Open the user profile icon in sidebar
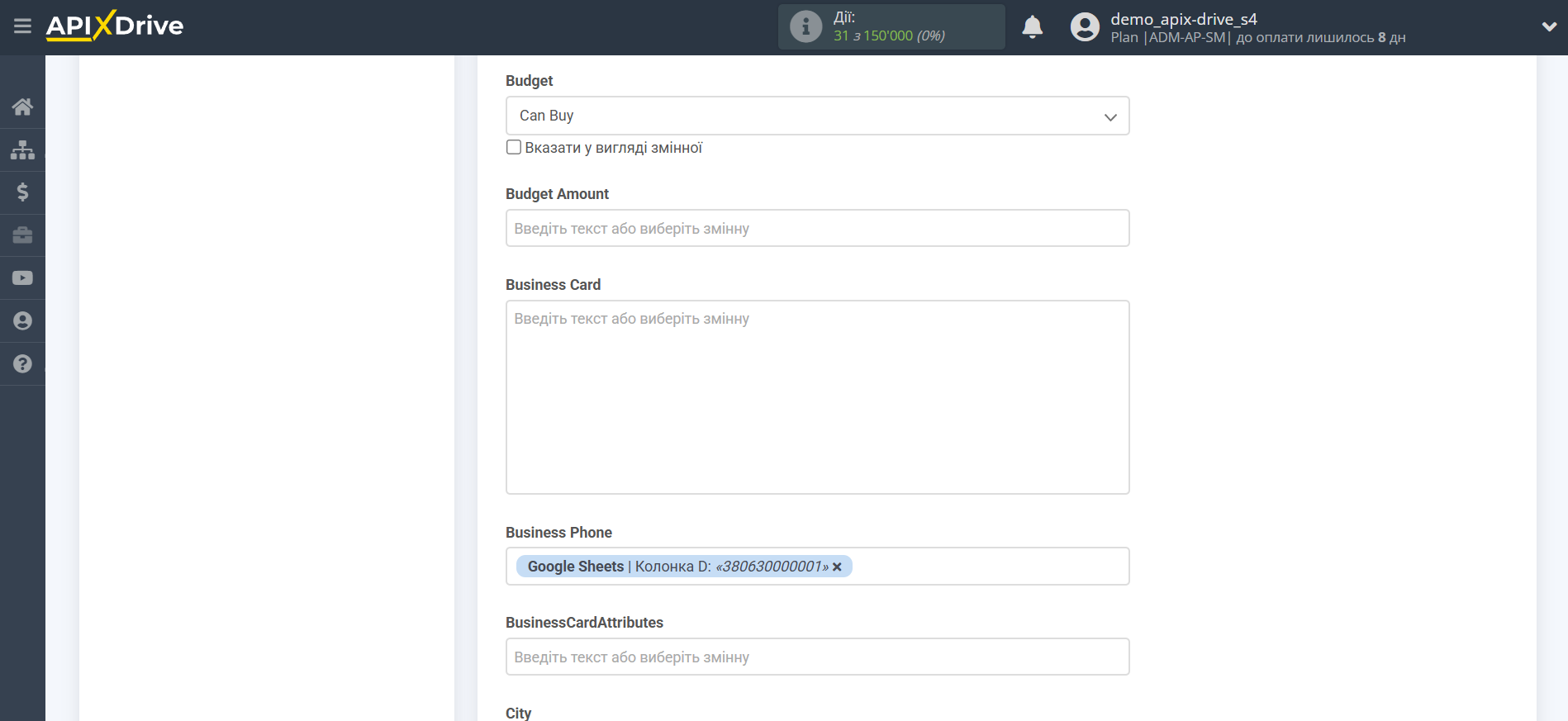 22,321
